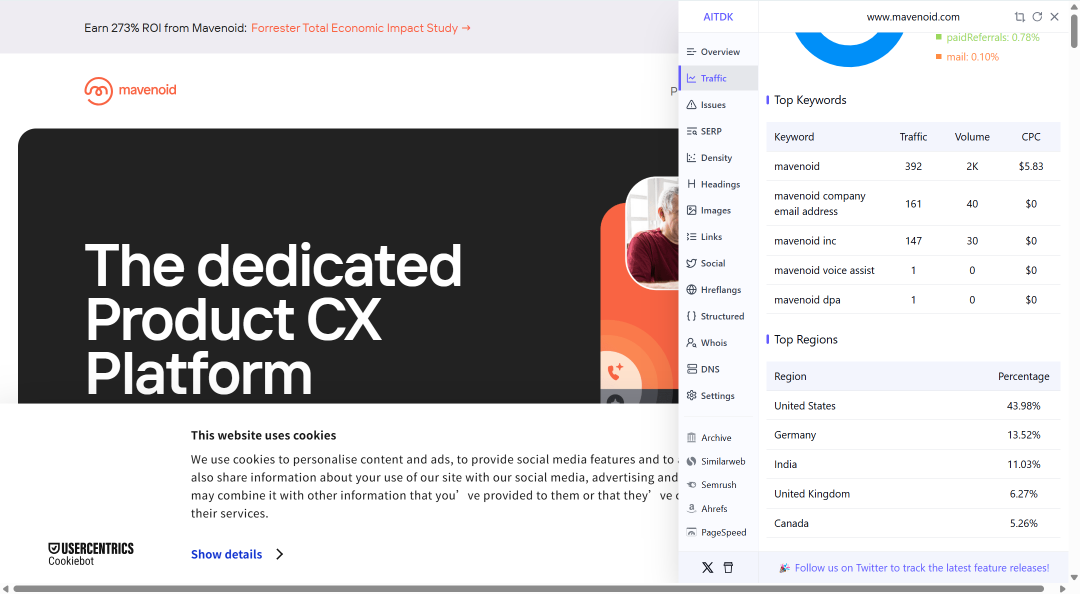Click the trash bin icon at panel bottom

click(x=728, y=568)
